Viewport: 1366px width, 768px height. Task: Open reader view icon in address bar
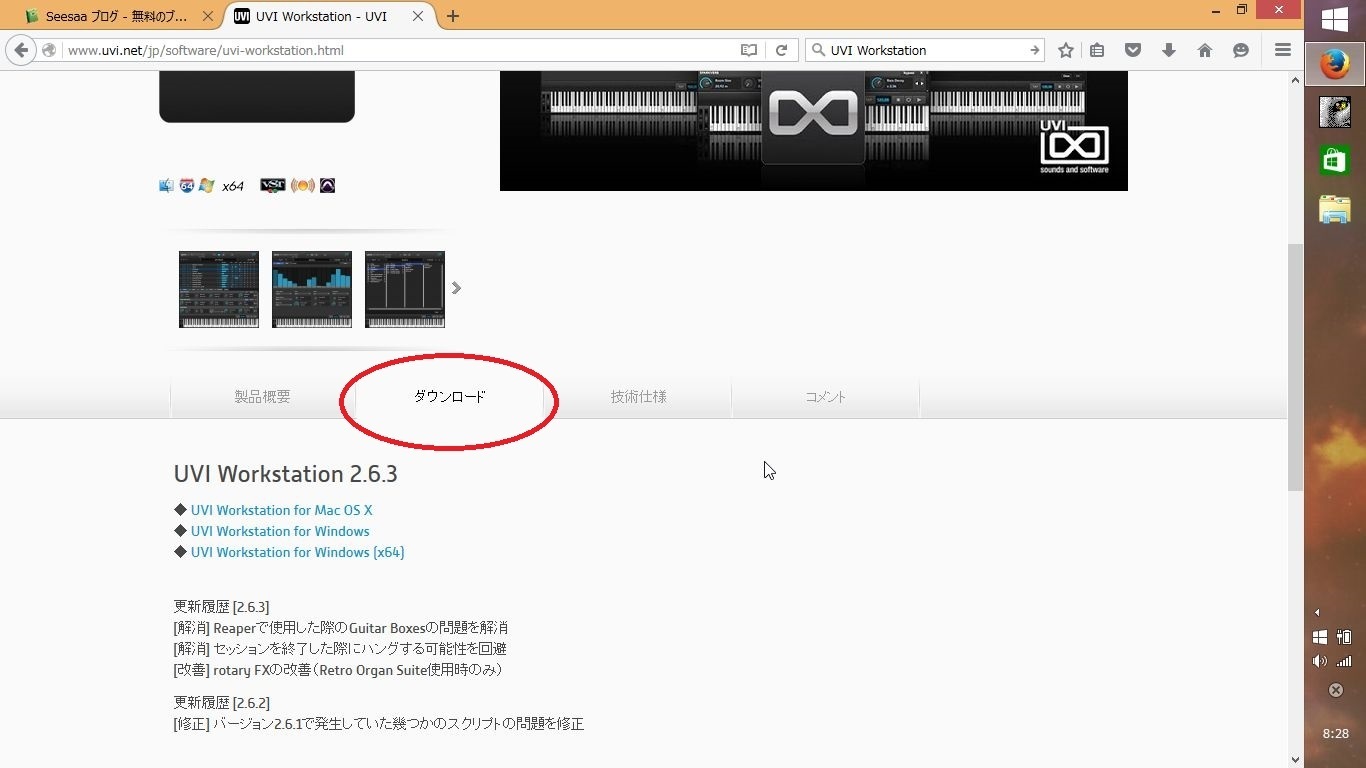tap(748, 50)
